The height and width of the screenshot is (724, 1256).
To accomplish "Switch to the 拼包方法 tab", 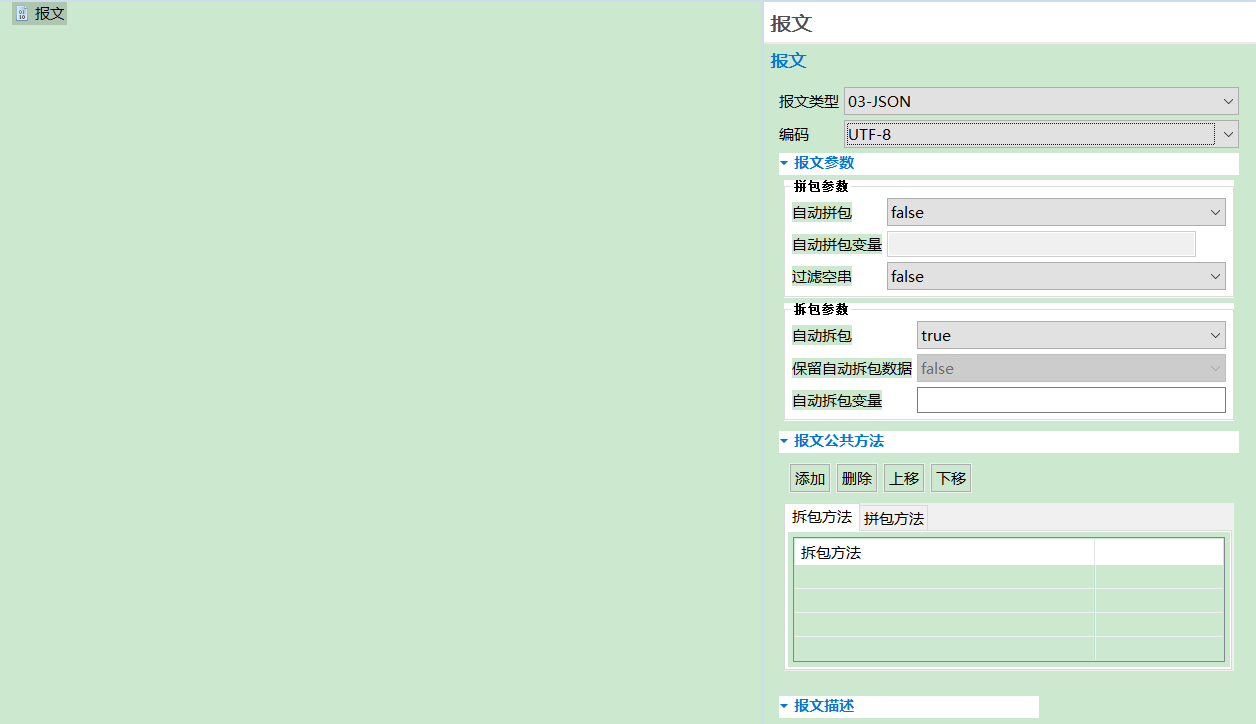I will point(892,517).
